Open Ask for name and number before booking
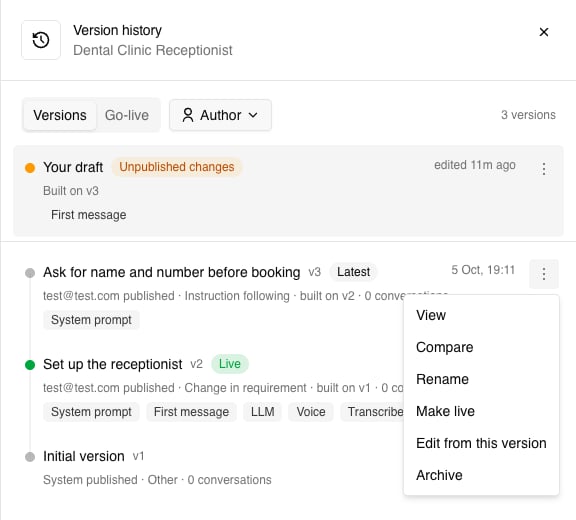Viewport: 576px width, 520px height. 172,272
